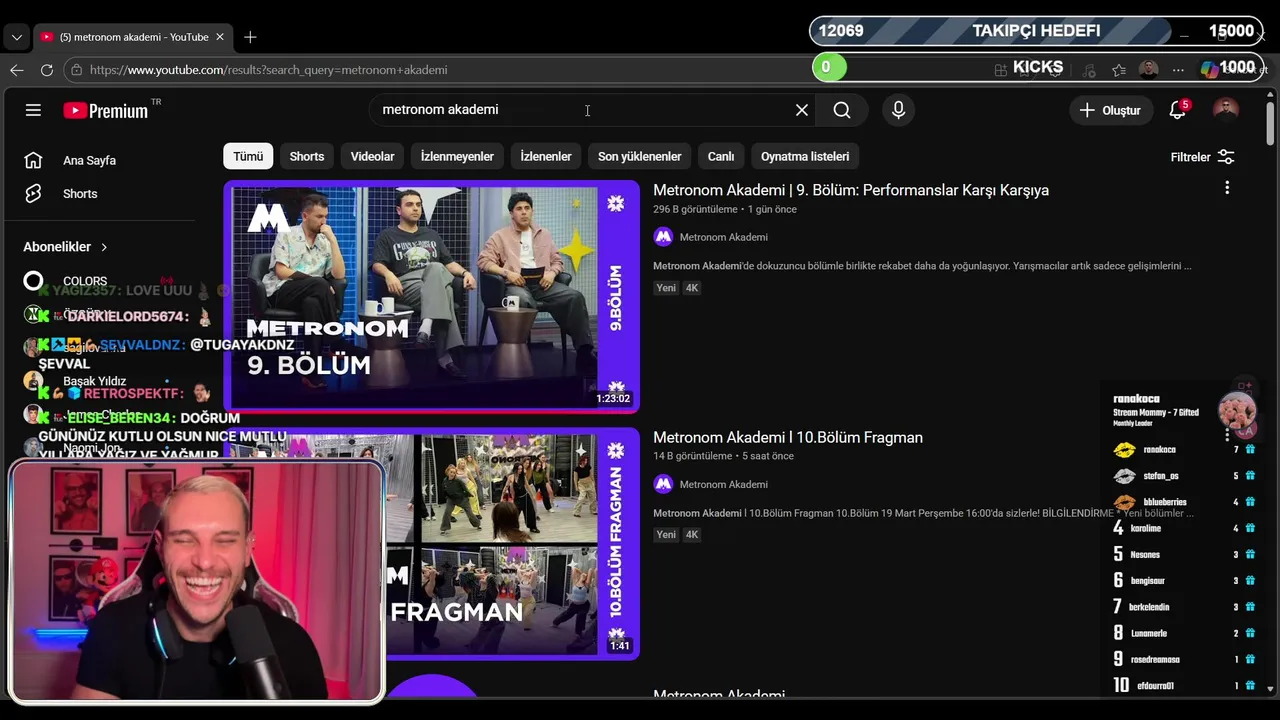Open Metronom Akademi channel name under Fragman
The height and width of the screenshot is (720, 1280).
[x=724, y=484]
